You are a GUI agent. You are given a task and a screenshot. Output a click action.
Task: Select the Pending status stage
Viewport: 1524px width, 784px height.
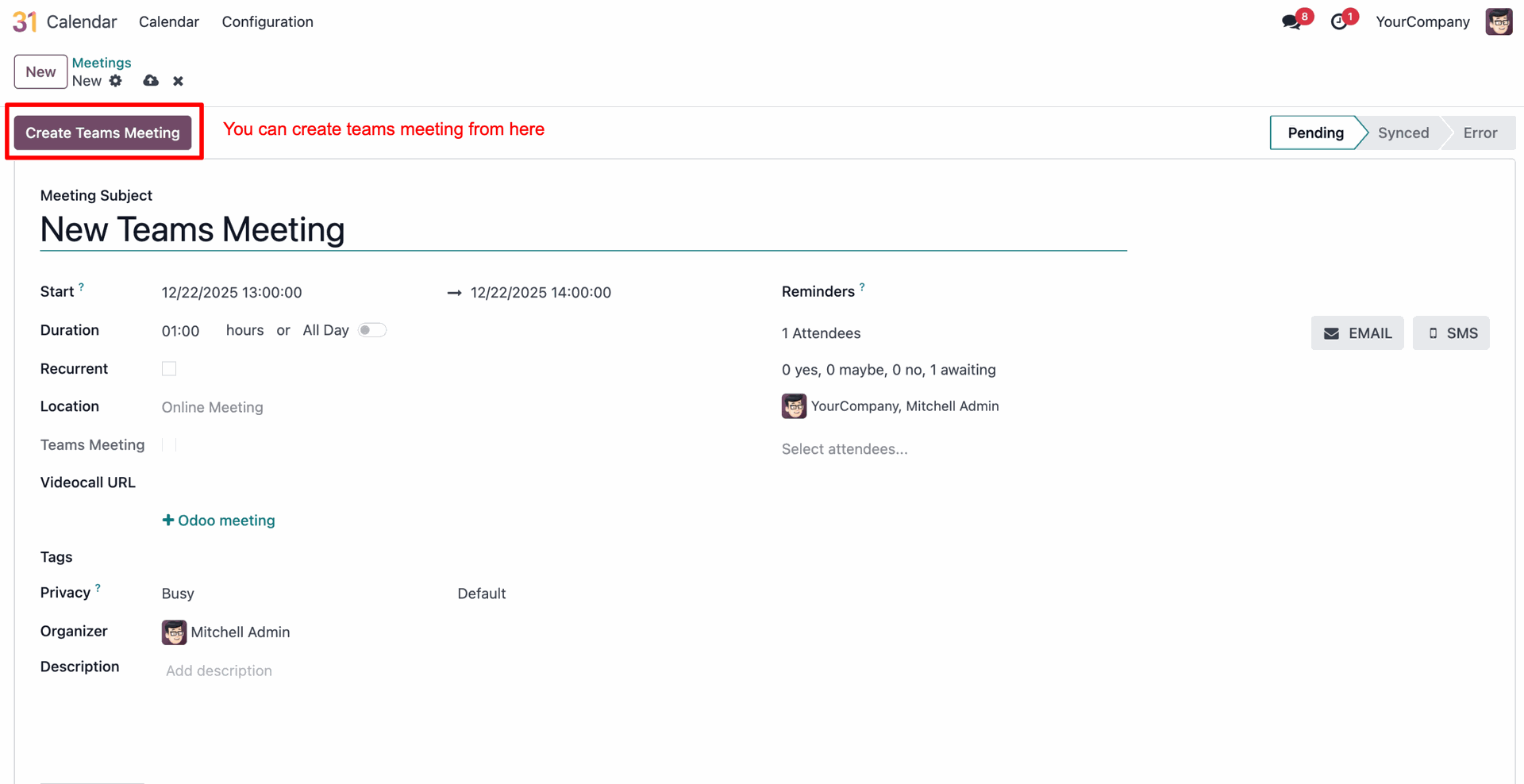click(1315, 133)
